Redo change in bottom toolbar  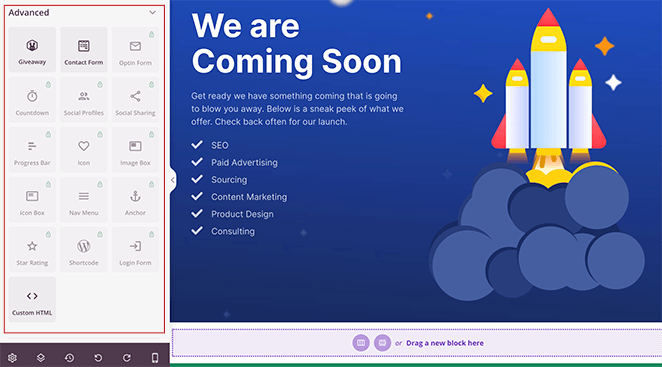(x=127, y=358)
